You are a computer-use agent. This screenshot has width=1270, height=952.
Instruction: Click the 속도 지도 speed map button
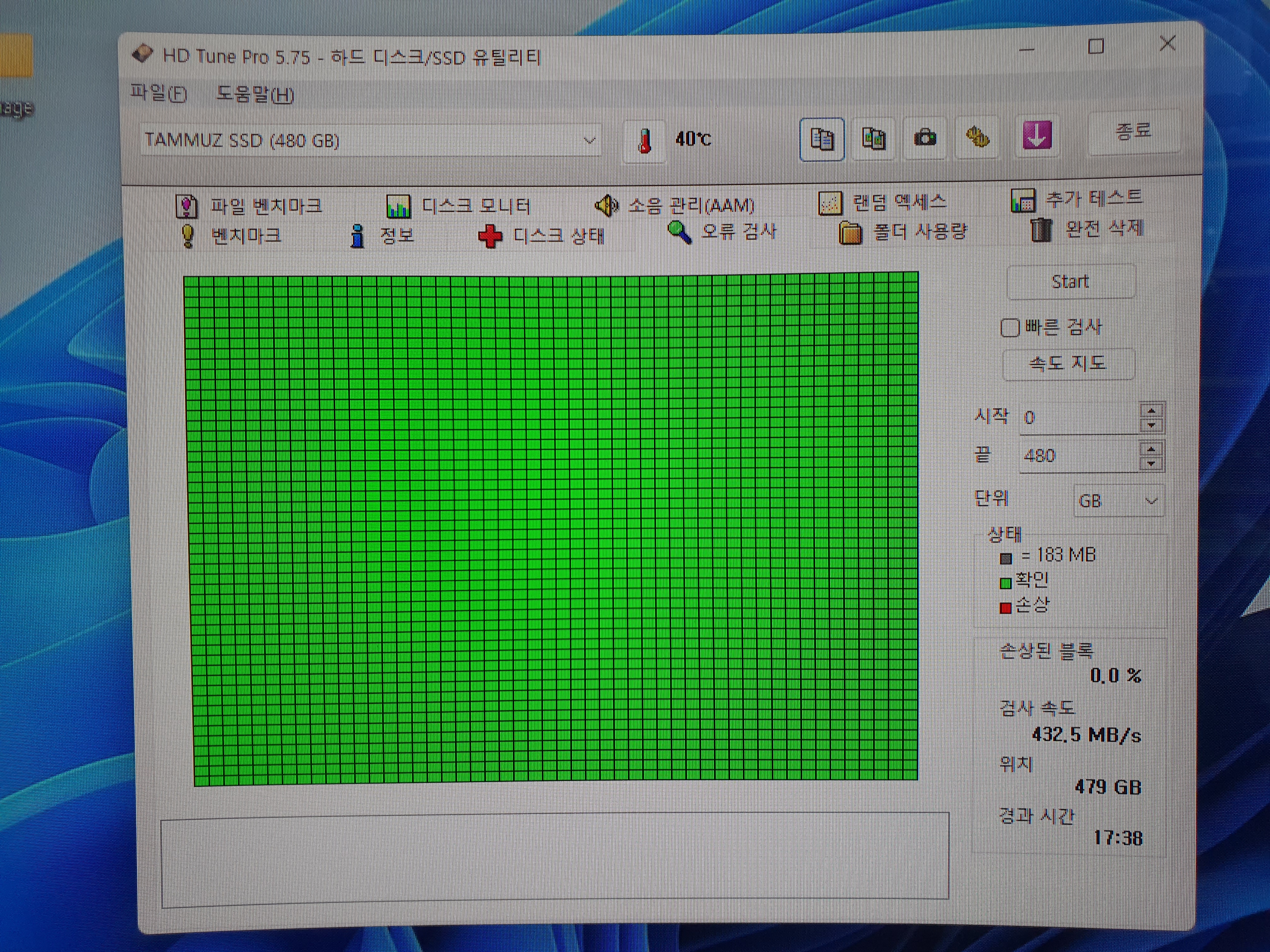[1067, 363]
